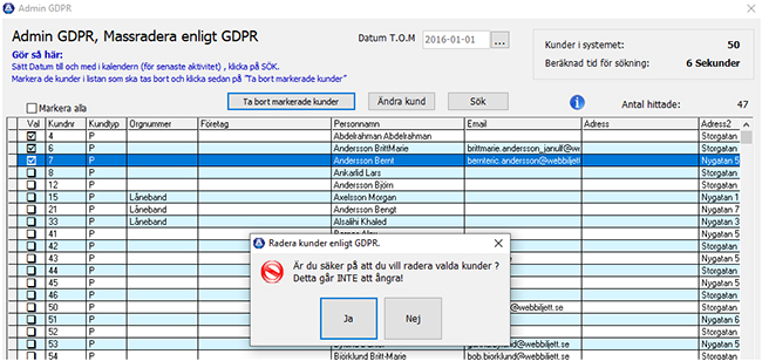Image resolution: width=762 pixels, height=361 pixels.
Task: Check the box for customer 15
Action: (x=31, y=197)
